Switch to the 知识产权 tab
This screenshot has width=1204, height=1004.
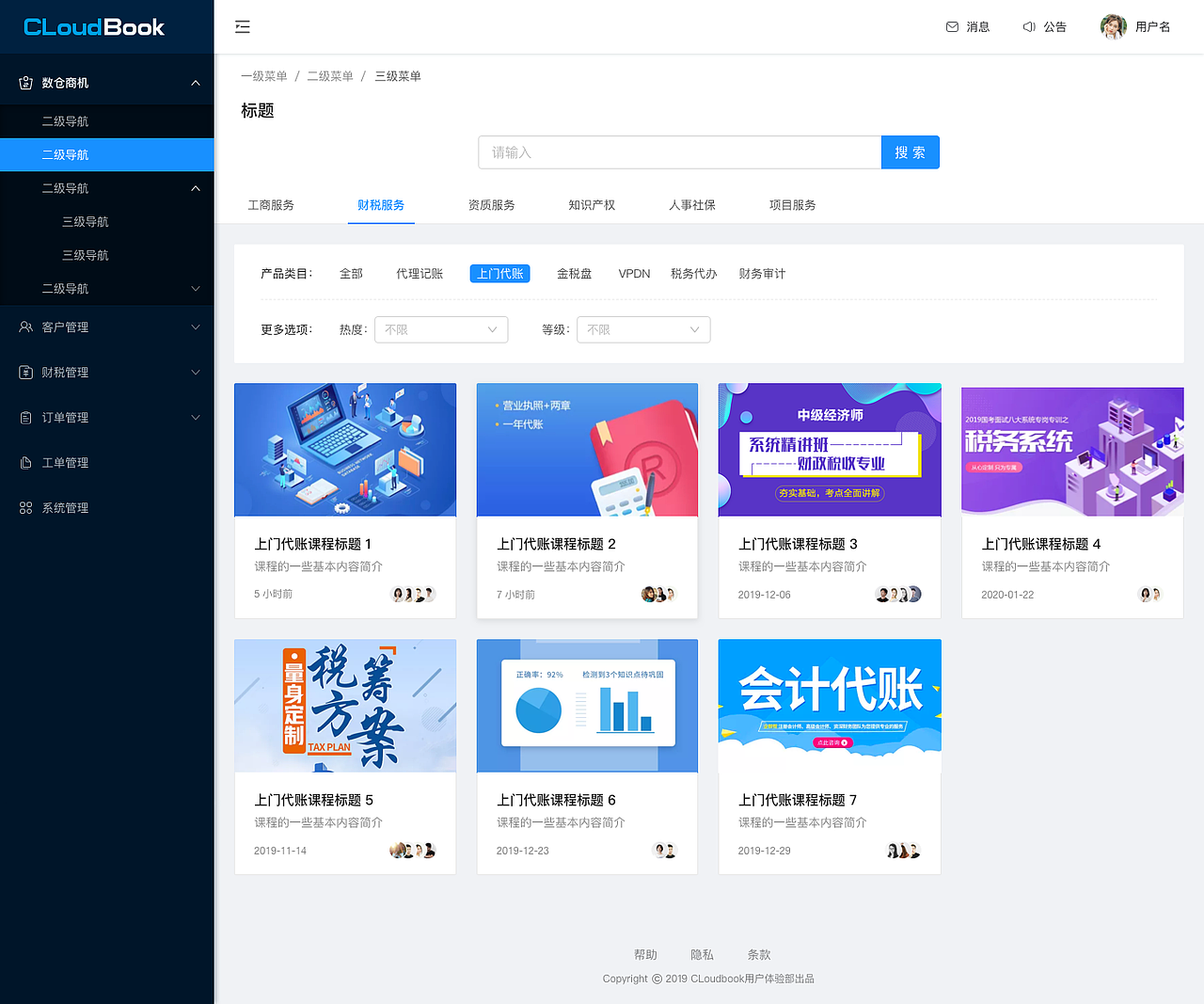point(591,204)
